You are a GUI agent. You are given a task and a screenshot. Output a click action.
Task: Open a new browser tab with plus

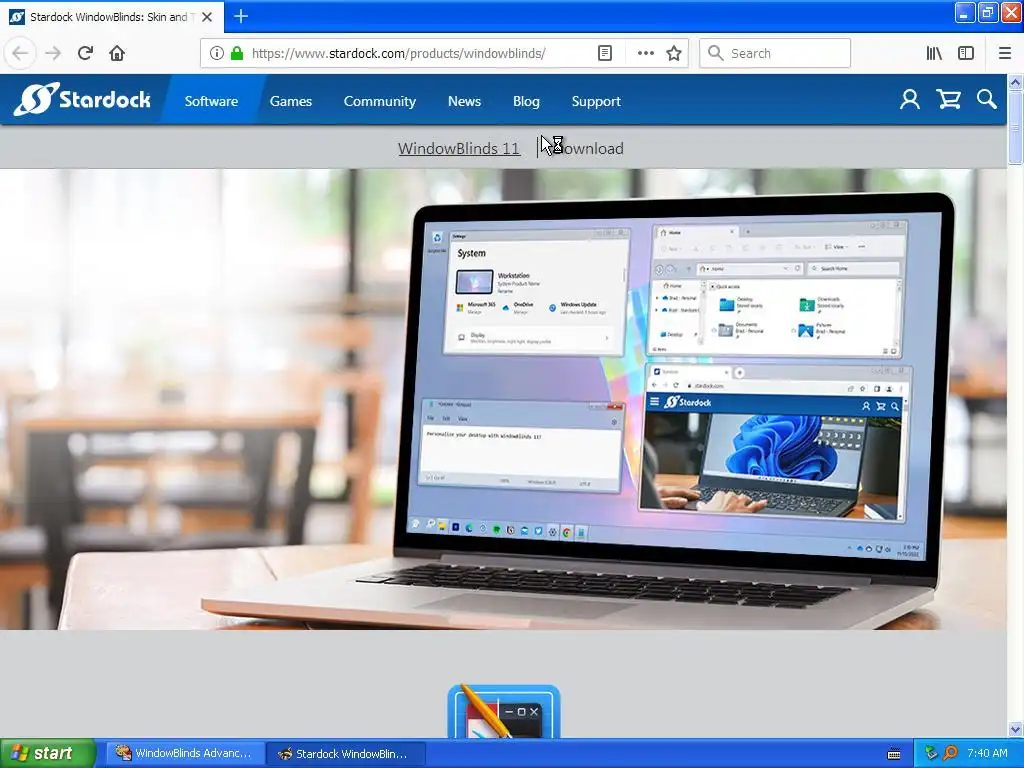coord(241,16)
